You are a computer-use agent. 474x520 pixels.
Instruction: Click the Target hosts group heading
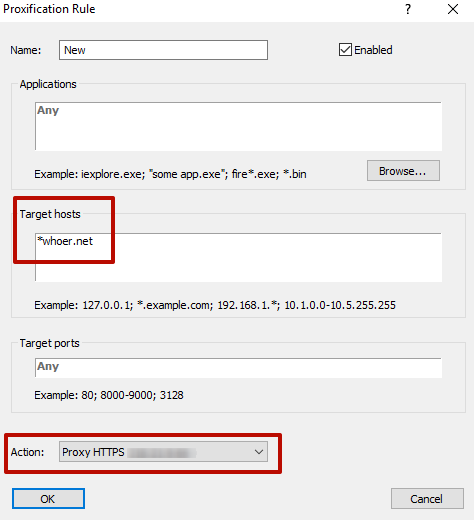pos(50,214)
